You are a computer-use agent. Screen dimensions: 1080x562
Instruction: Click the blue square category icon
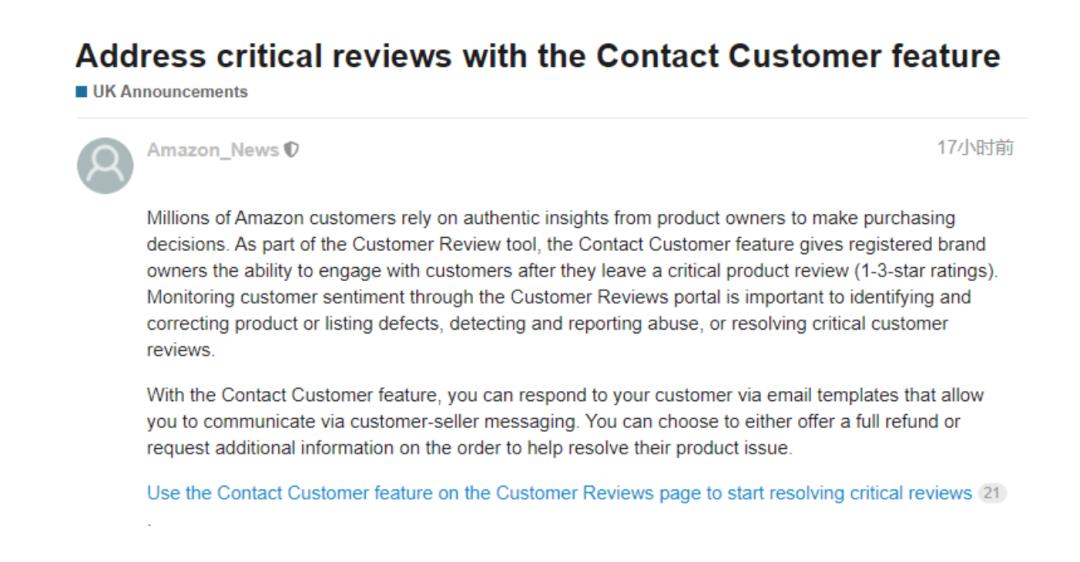[81, 92]
